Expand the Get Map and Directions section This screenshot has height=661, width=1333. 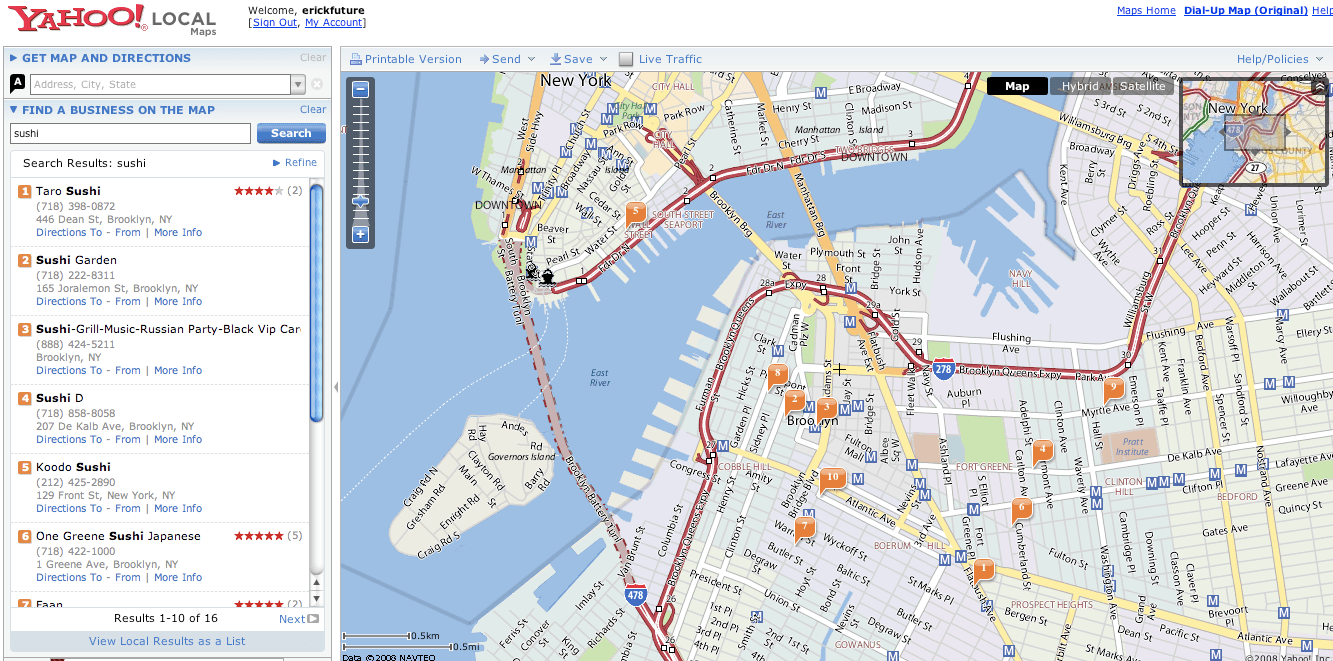click(100, 58)
